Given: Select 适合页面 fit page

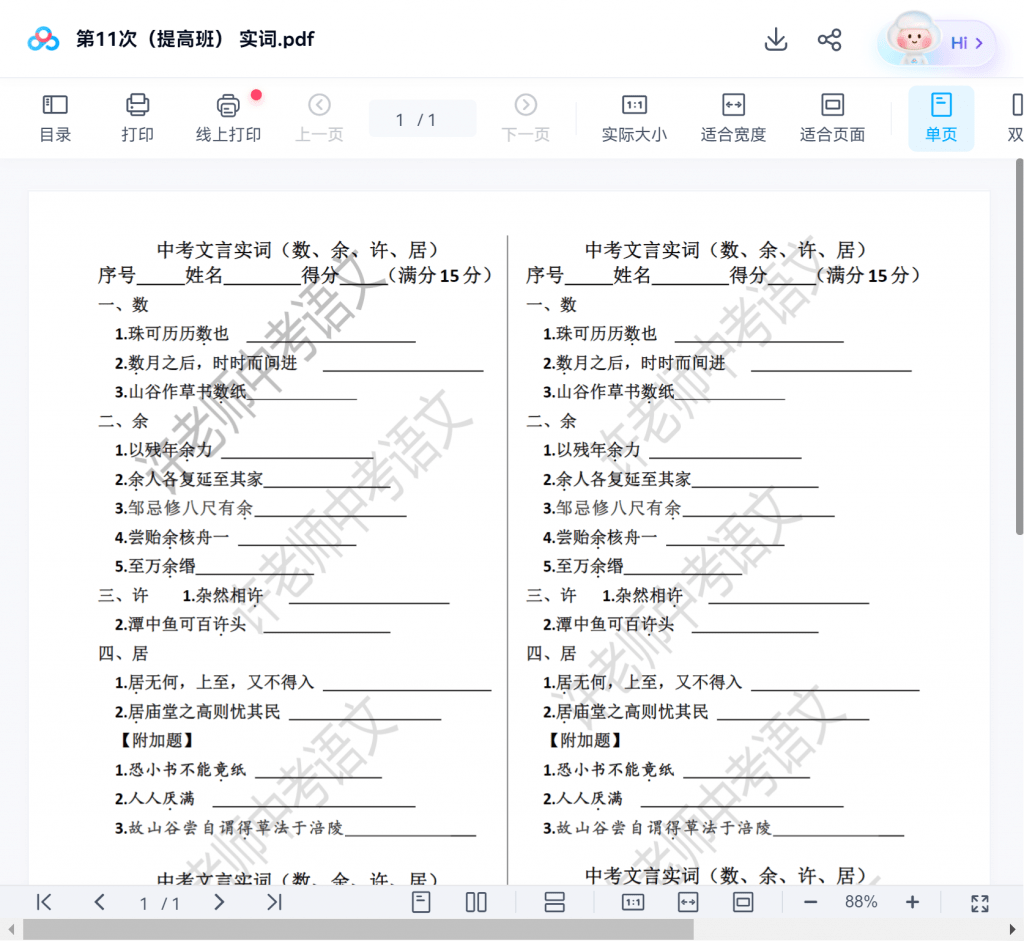Looking at the screenshot, I should coord(833,118).
